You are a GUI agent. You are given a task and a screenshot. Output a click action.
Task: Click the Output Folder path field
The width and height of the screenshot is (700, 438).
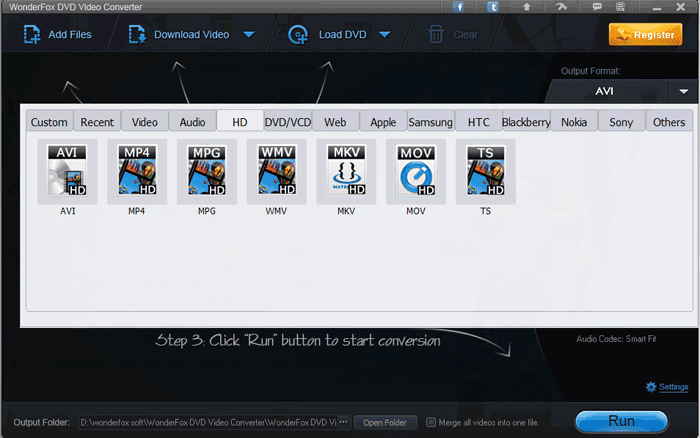click(x=208, y=422)
